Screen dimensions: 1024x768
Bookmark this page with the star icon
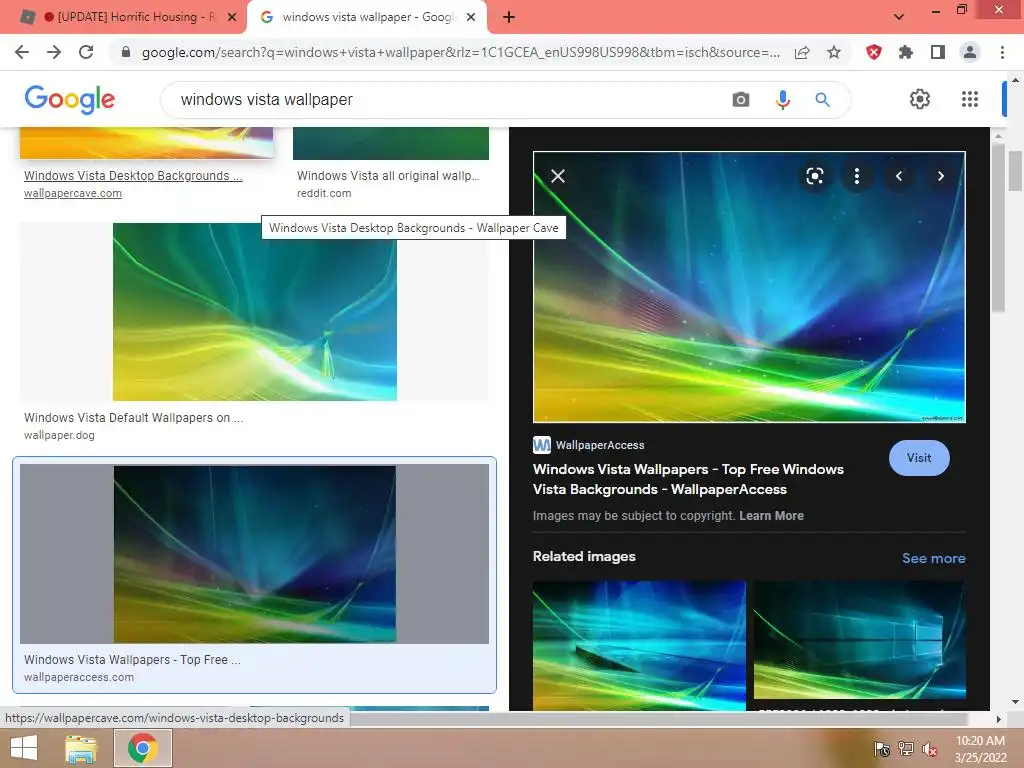[x=834, y=52]
